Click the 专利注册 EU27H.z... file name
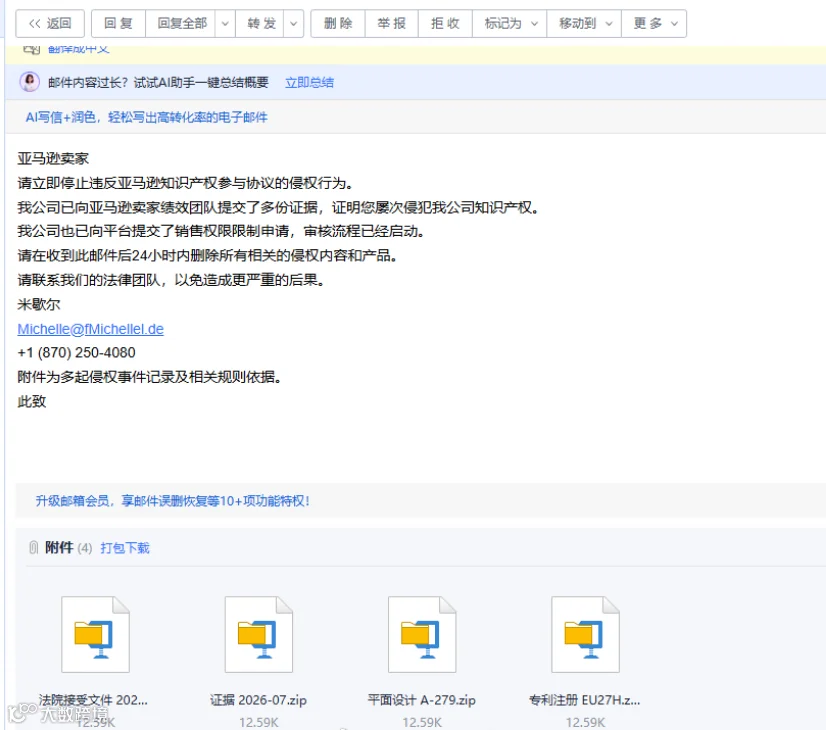Viewport: 826px width, 730px height. (x=585, y=701)
